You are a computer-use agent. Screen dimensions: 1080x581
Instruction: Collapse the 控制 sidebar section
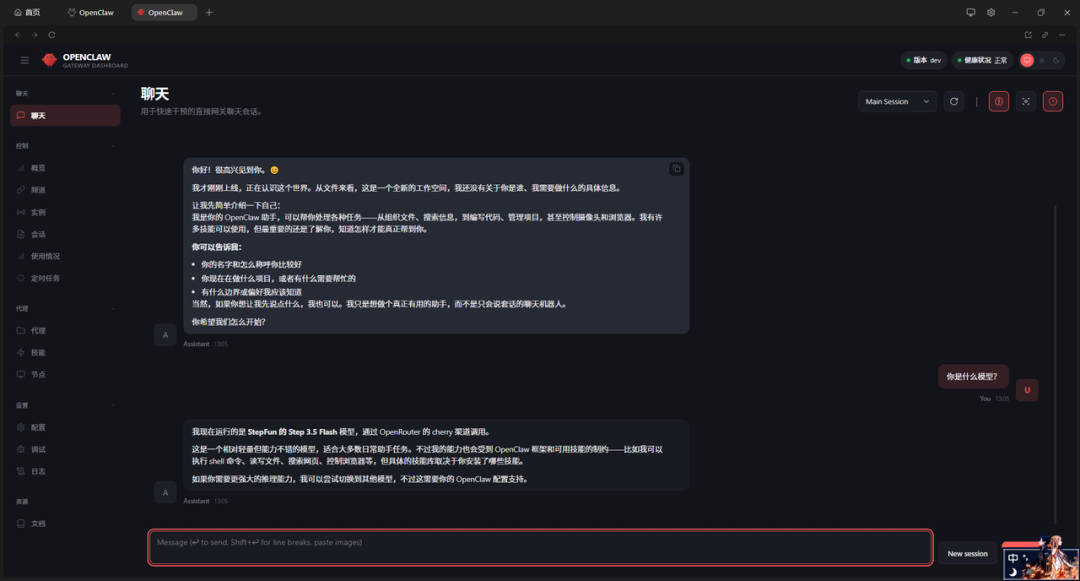[x=112, y=145]
